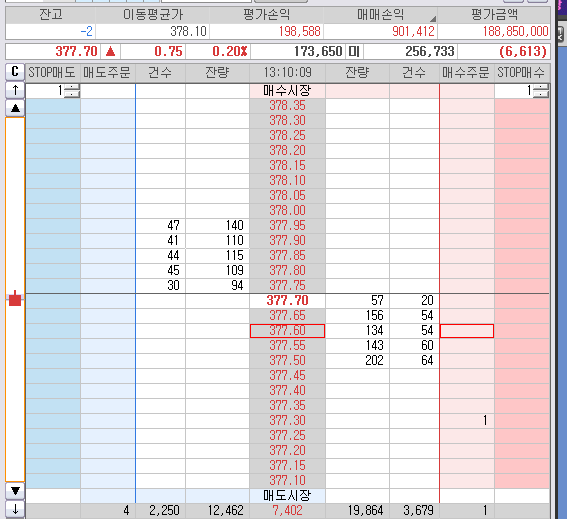Click the best ask price 377.75
Viewport: 567px width, 519px height.
[287, 286]
